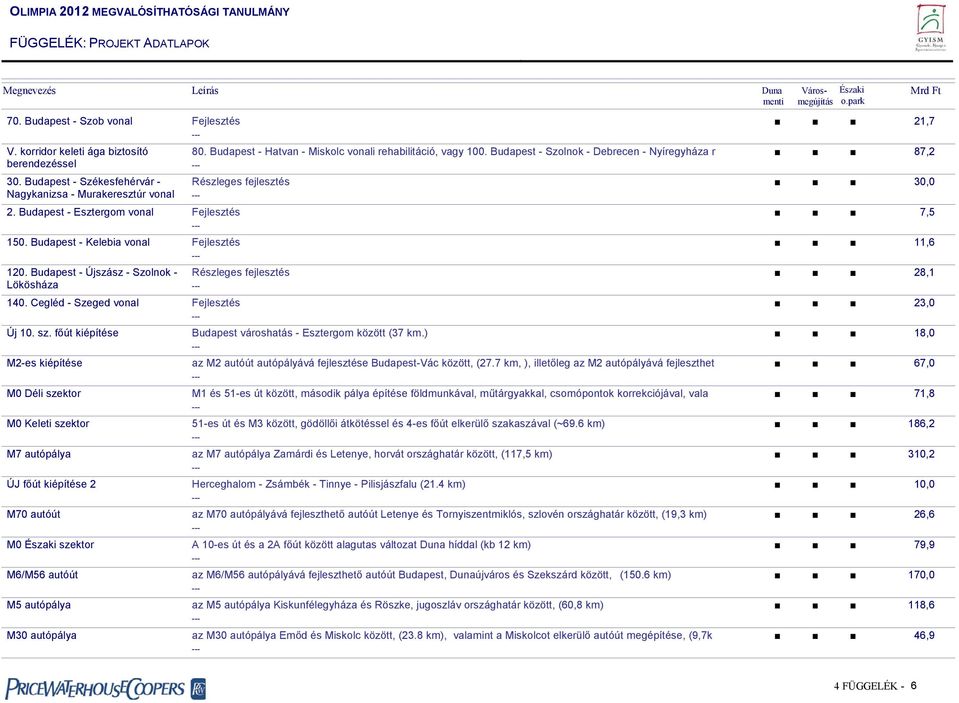The width and height of the screenshot is (959, 703).
Task: Select M70 autóút row name
Action: point(33,515)
